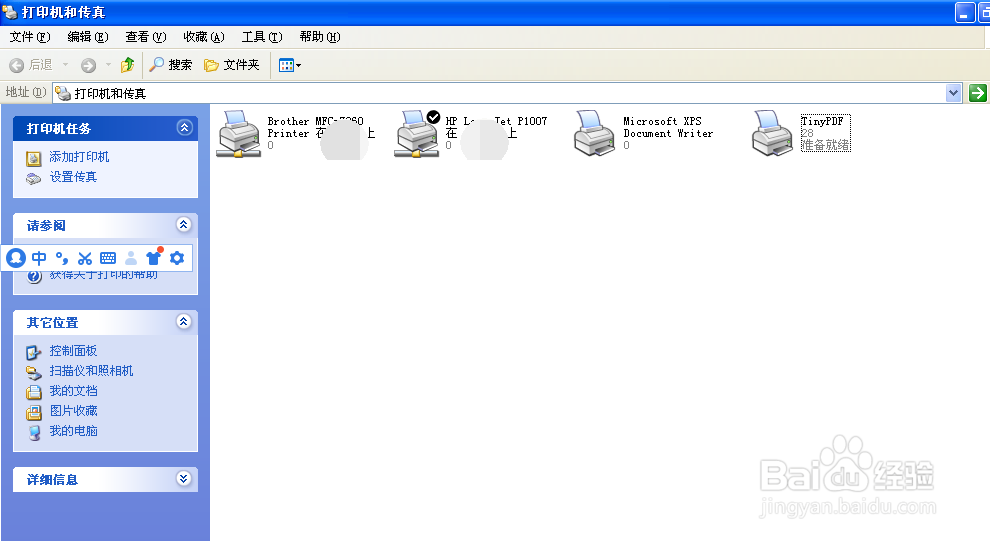Open the Views icon button

coord(290,65)
